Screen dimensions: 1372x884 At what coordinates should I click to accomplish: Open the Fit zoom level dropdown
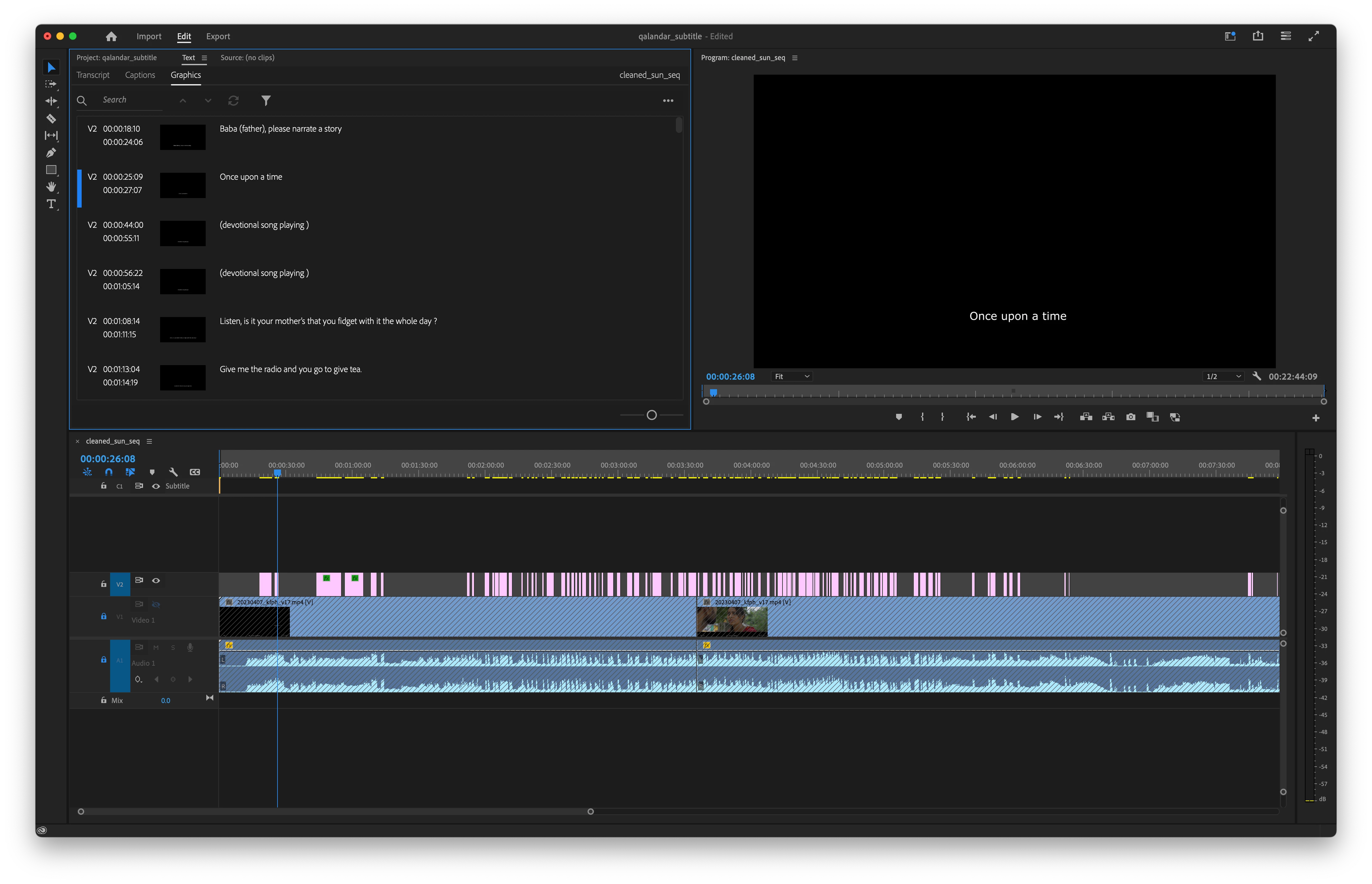792,377
